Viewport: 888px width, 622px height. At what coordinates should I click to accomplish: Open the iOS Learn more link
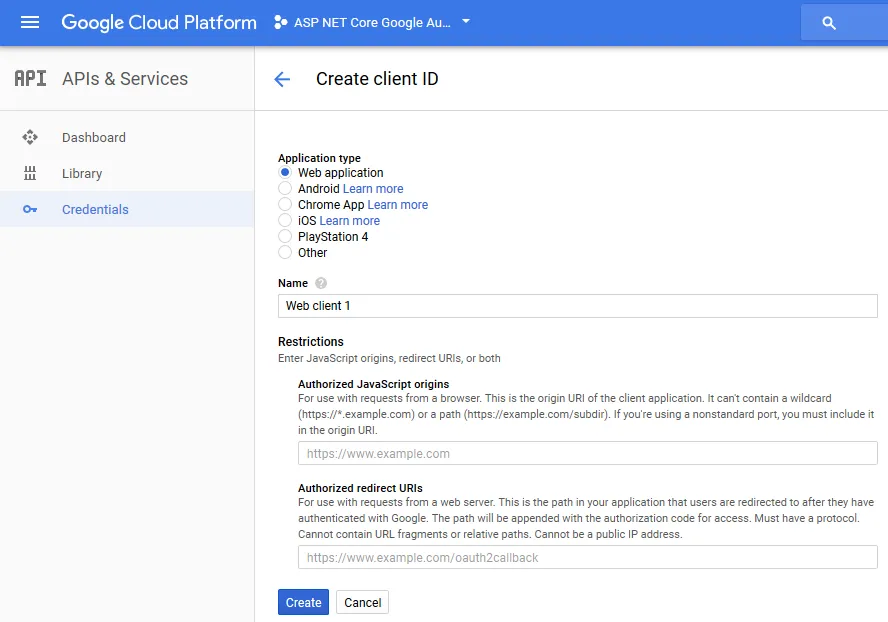click(x=349, y=221)
